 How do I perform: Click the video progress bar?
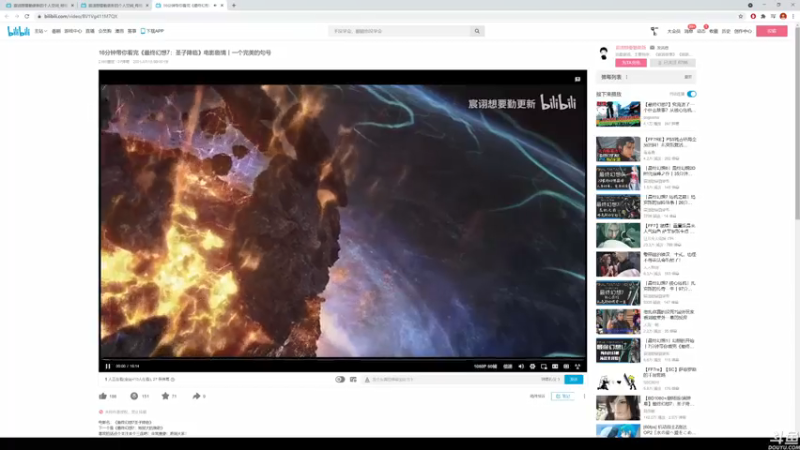click(x=342, y=358)
